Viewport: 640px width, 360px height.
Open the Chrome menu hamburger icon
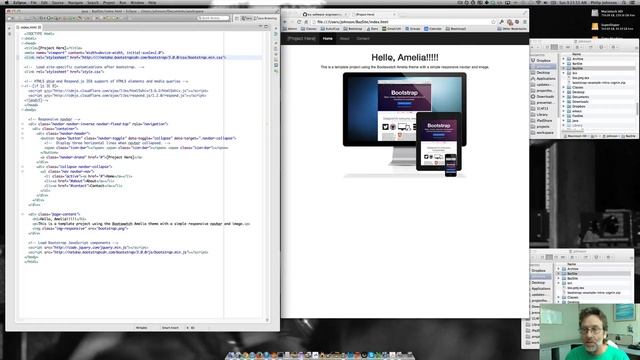(x=524, y=22)
